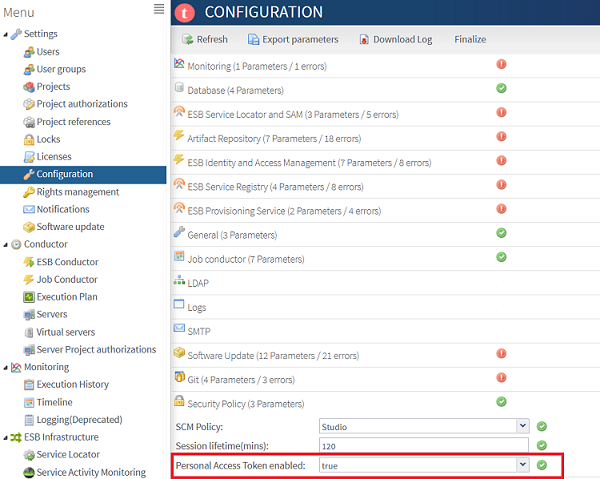The image size is (600, 479).
Task: Open Users in the Settings menu
Action: pos(47,52)
